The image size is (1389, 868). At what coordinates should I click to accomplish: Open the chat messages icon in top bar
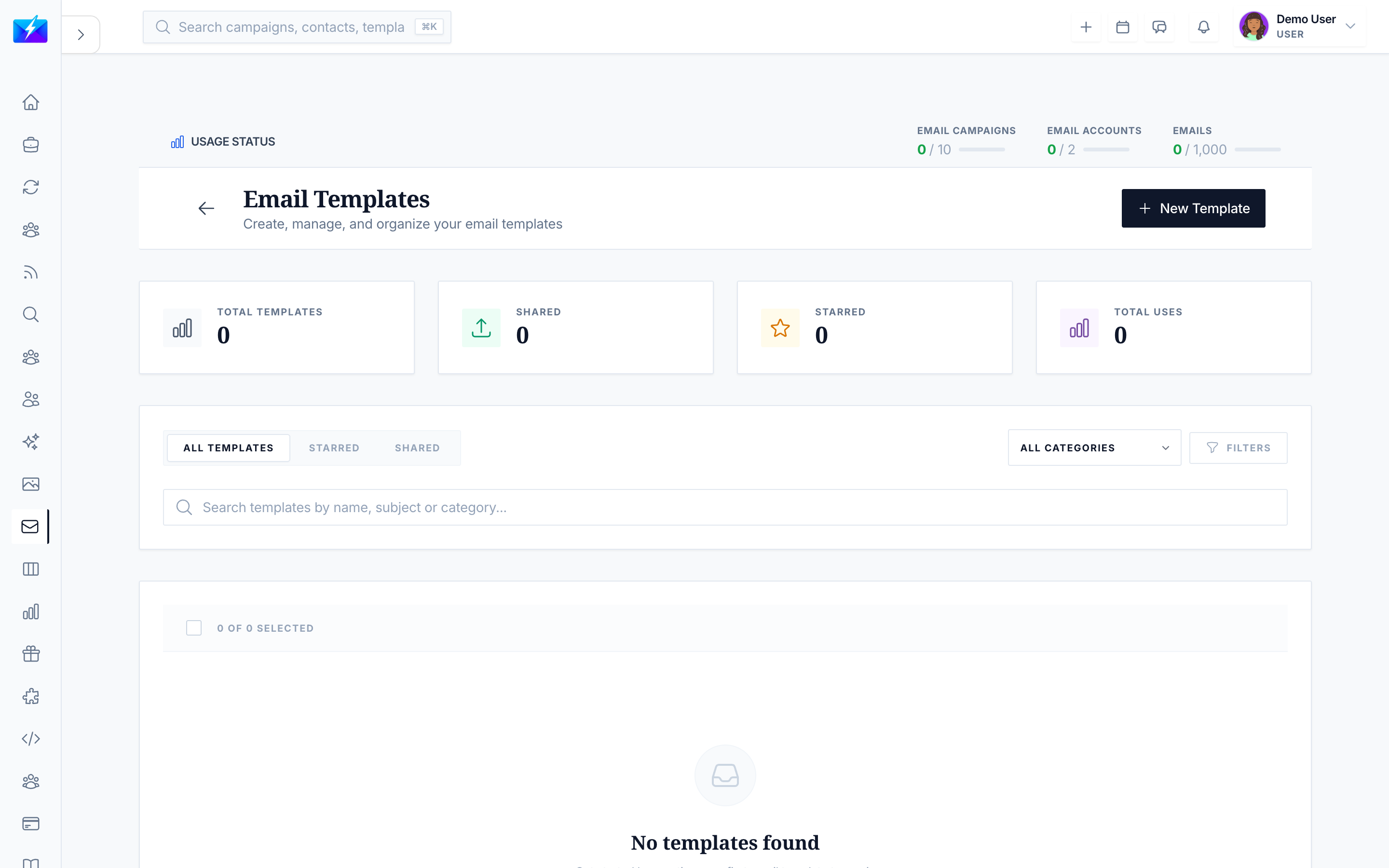[x=1159, y=27]
